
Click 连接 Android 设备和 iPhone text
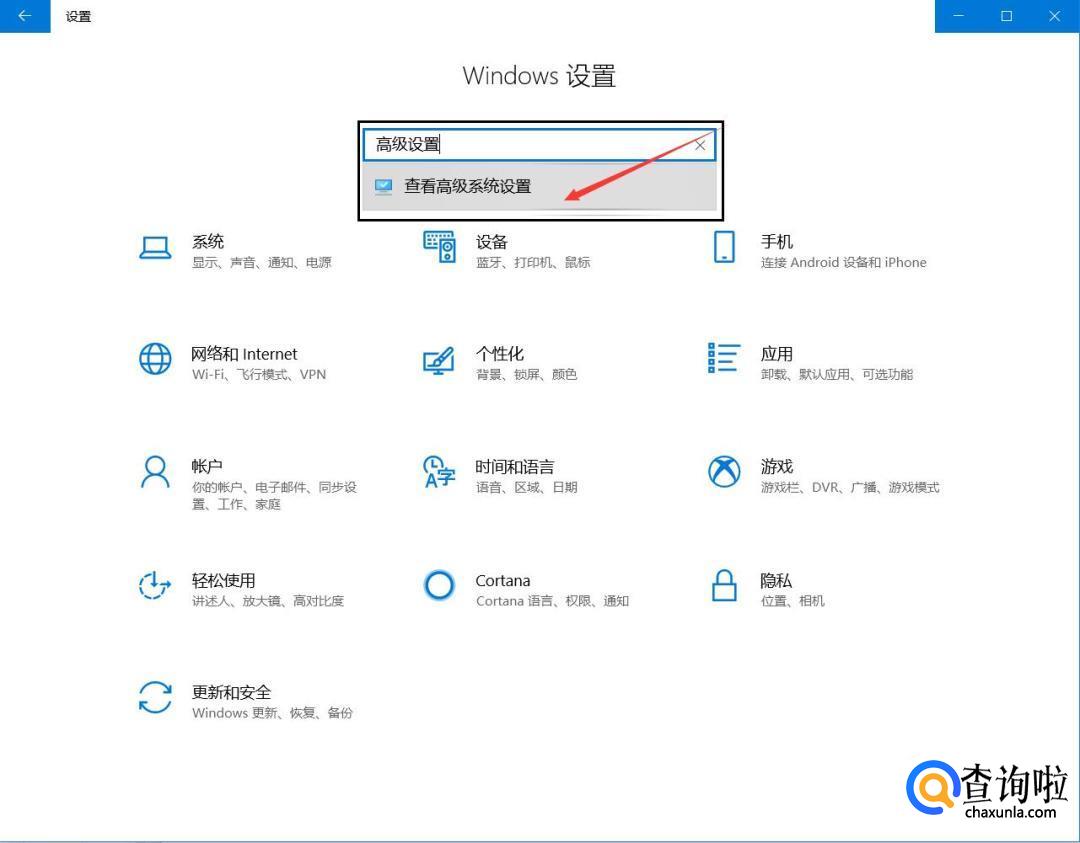coord(844,262)
